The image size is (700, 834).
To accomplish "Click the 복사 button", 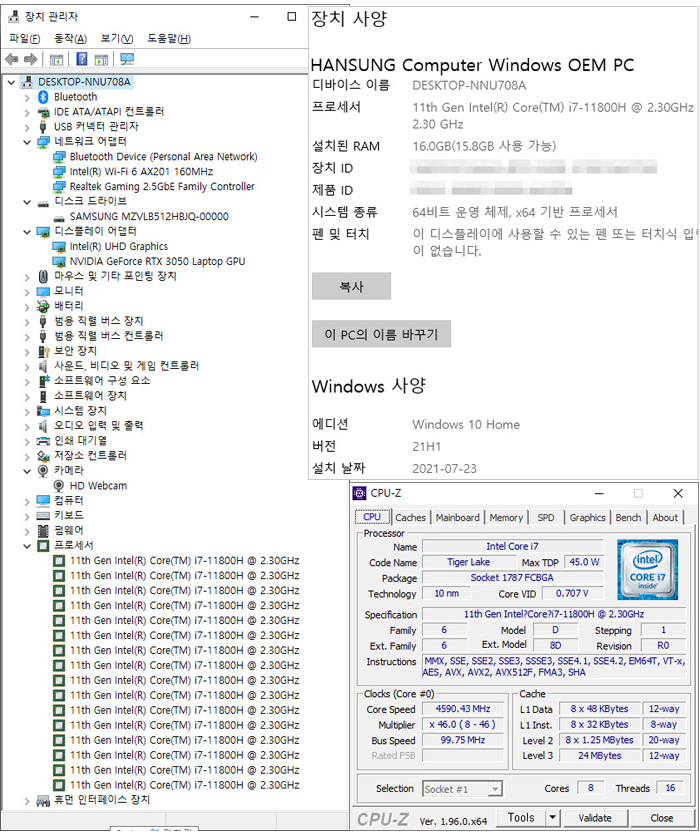I will (x=351, y=286).
